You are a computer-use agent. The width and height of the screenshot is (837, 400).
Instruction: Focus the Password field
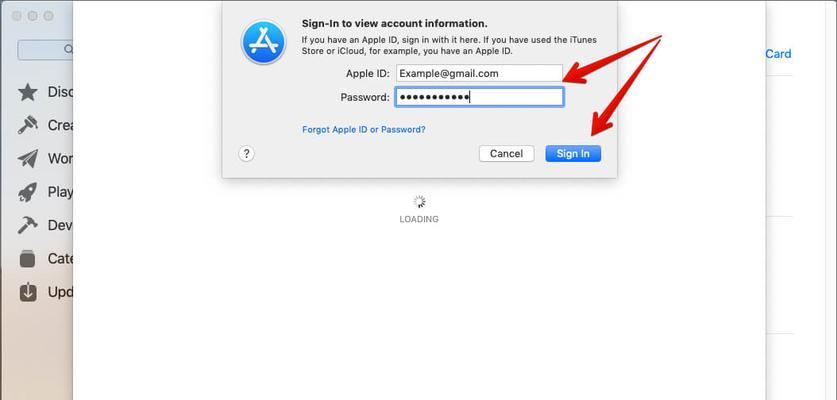coord(479,97)
